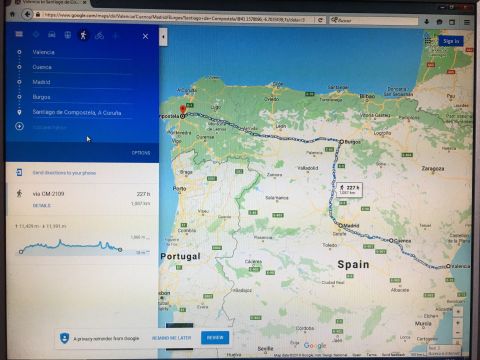Edit the Burgos waypoint field

pyautogui.click(x=82, y=97)
